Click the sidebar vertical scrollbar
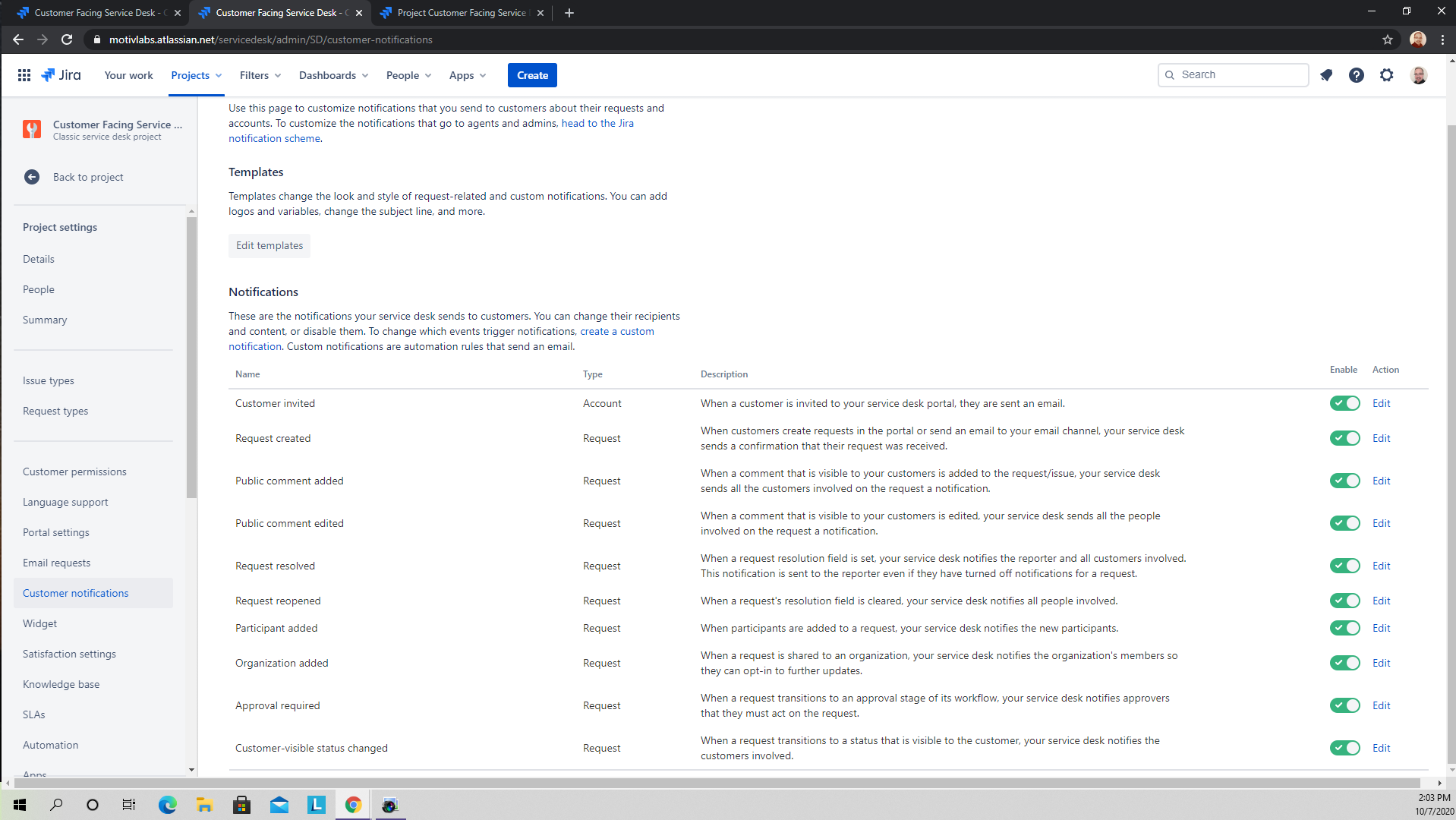Screen dimensions: 1456x820 tap(191, 357)
